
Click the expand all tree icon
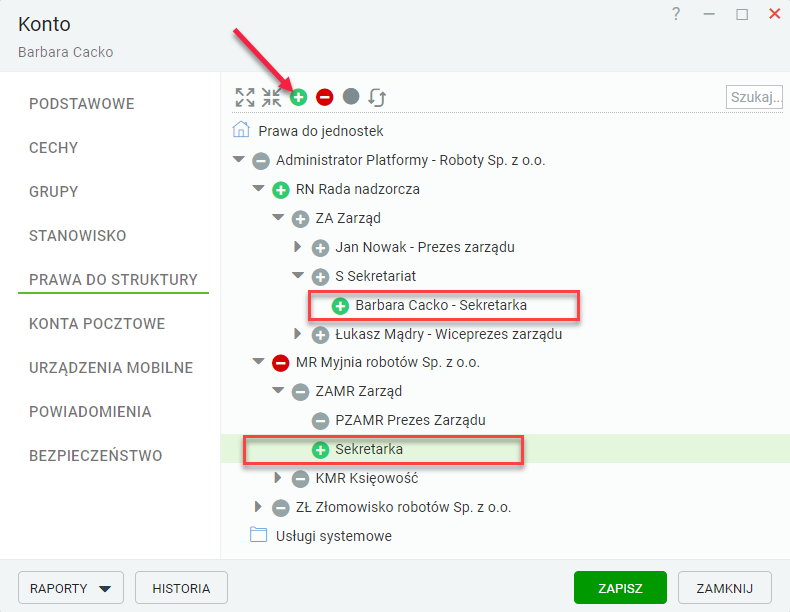tap(245, 97)
